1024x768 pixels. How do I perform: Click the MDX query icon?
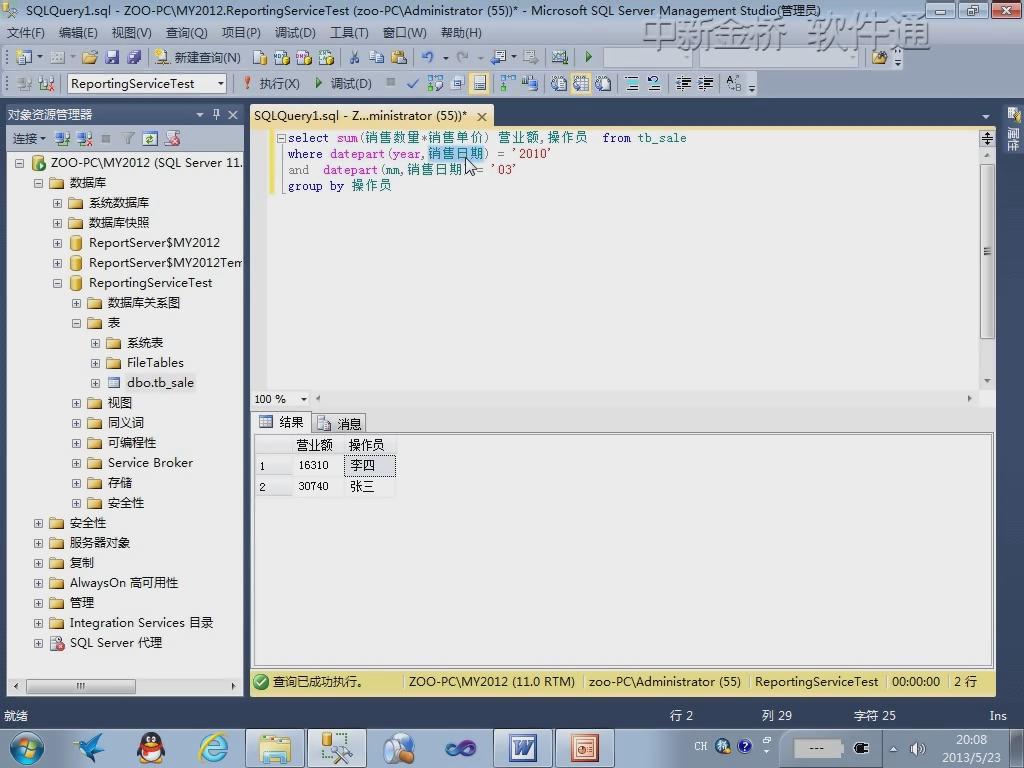282,57
